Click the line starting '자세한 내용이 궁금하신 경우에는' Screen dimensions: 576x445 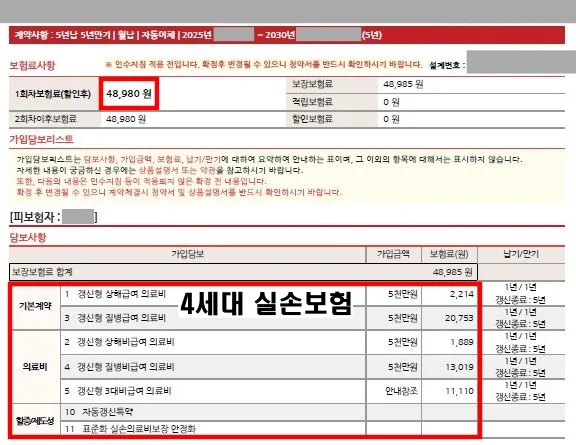tap(160, 171)
